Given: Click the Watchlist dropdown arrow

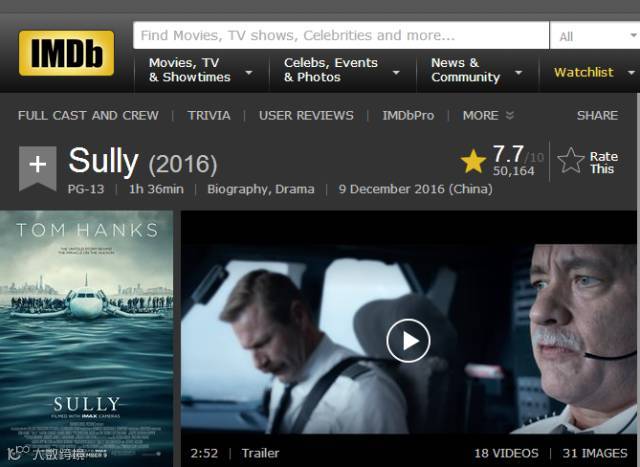Looking at the screenshot, I should click(631, 73).
